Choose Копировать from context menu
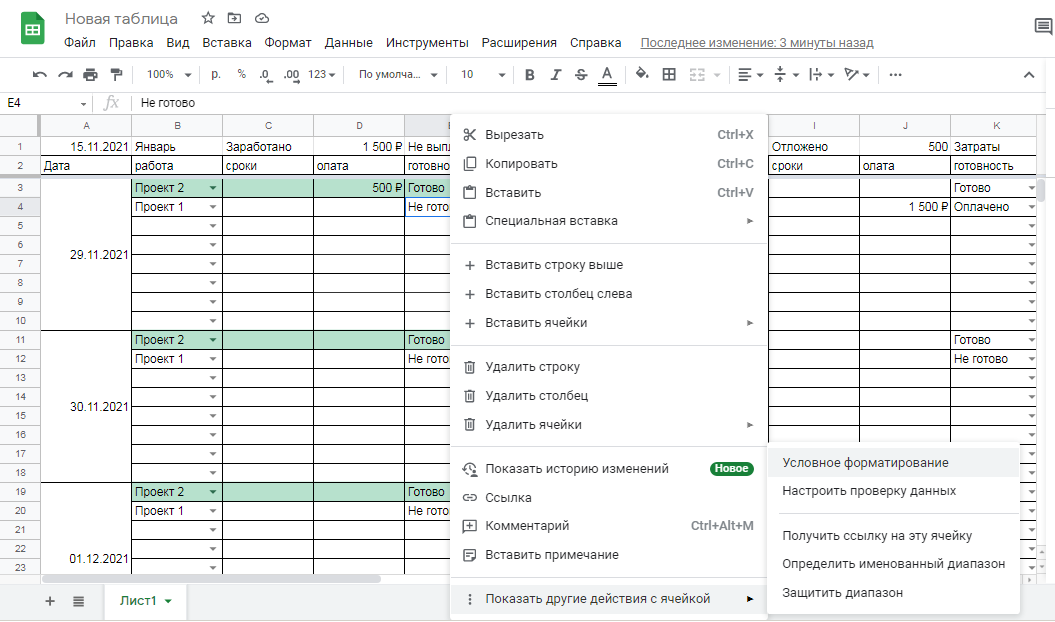The image size is (1055, 622). (608, 164)
